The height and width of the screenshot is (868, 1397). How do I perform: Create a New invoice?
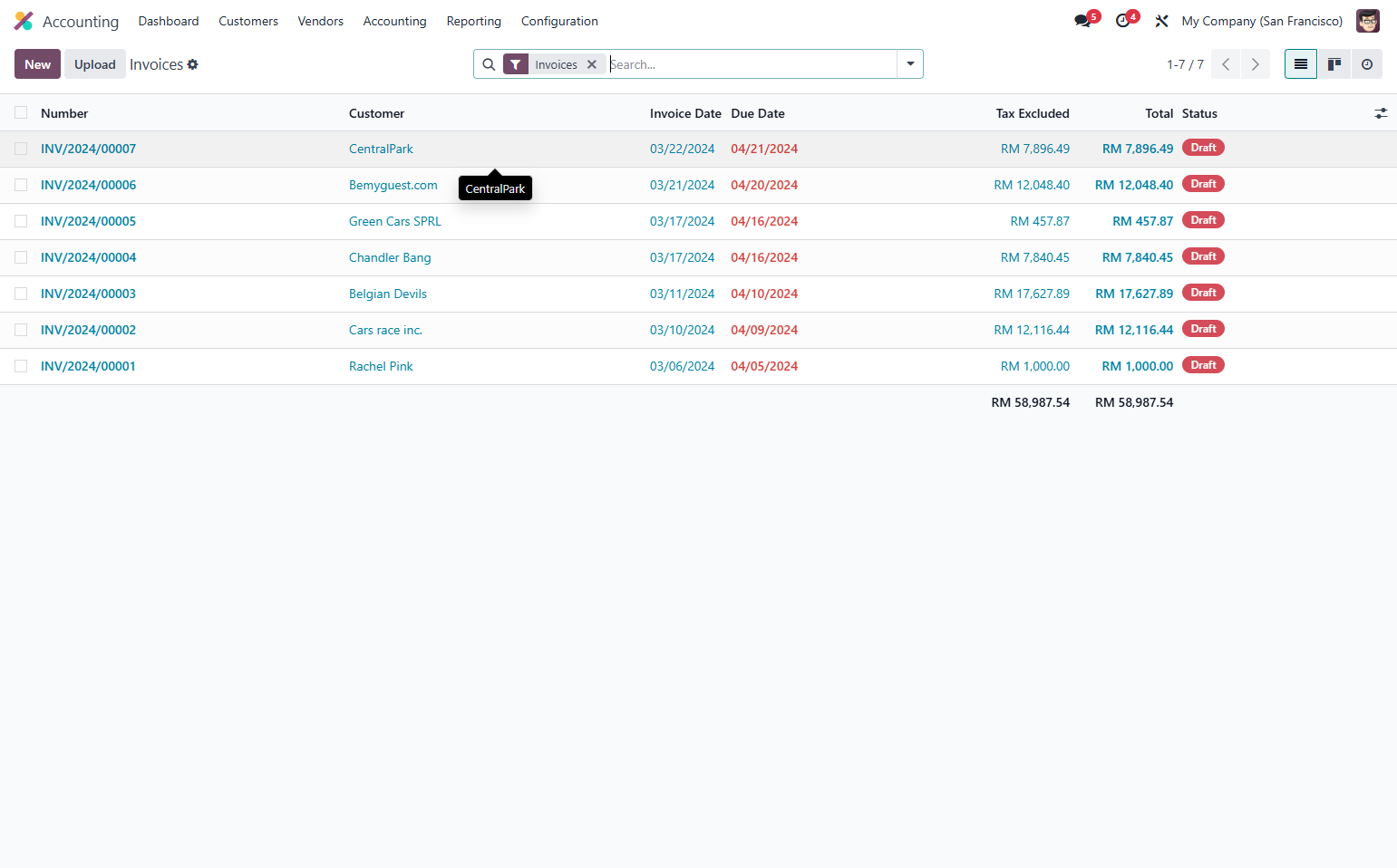click(x=37, y=64)
